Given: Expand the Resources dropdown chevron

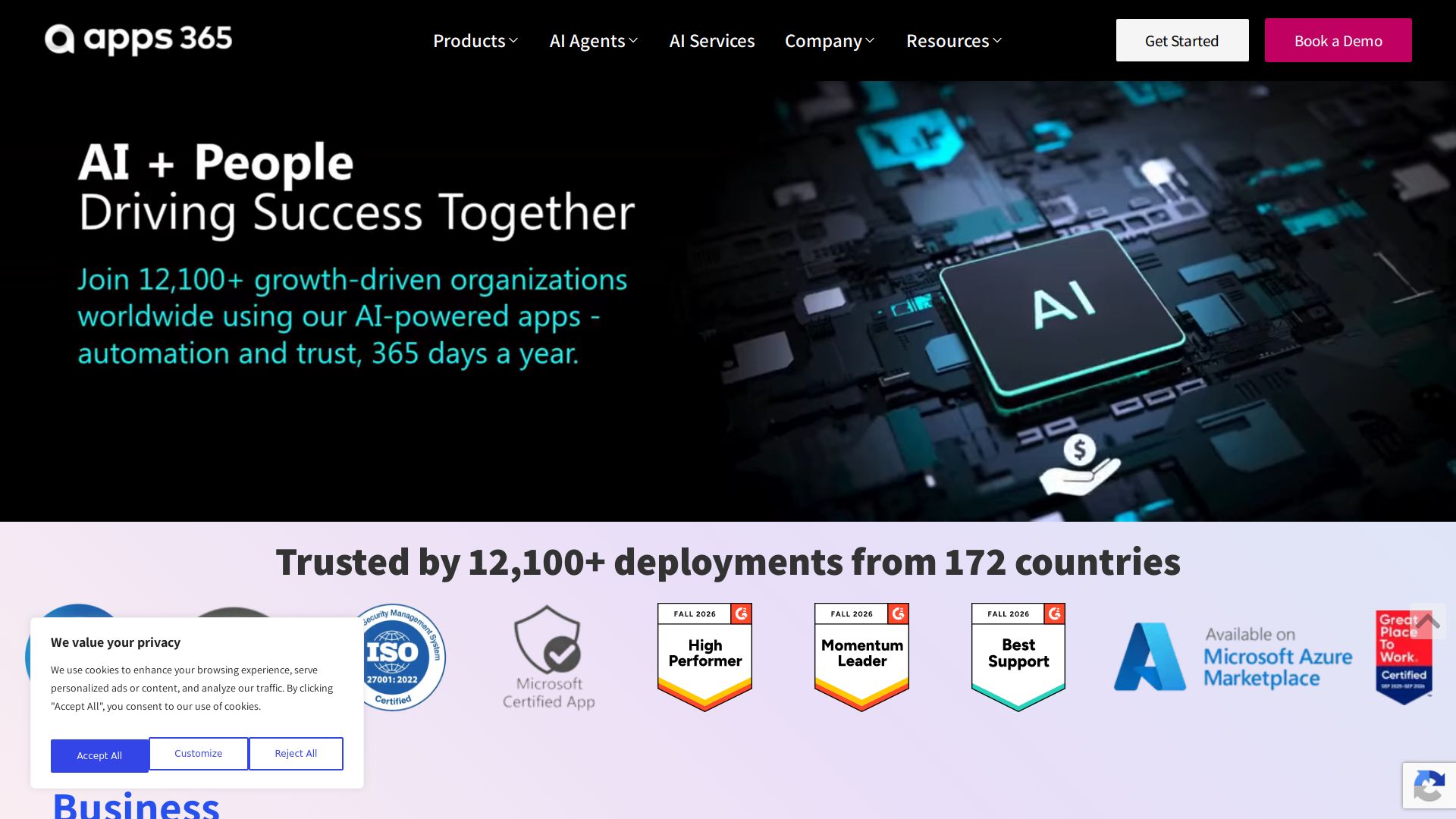Looking at the screenshot, I should tap(997, 41).
